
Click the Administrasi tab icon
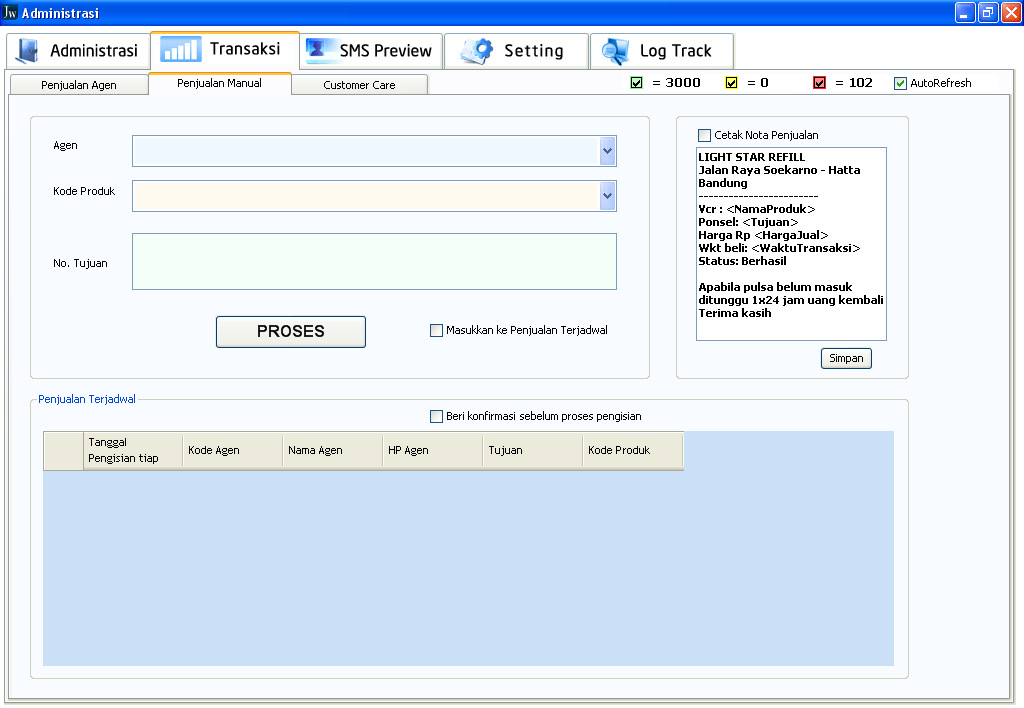(28, 51)
